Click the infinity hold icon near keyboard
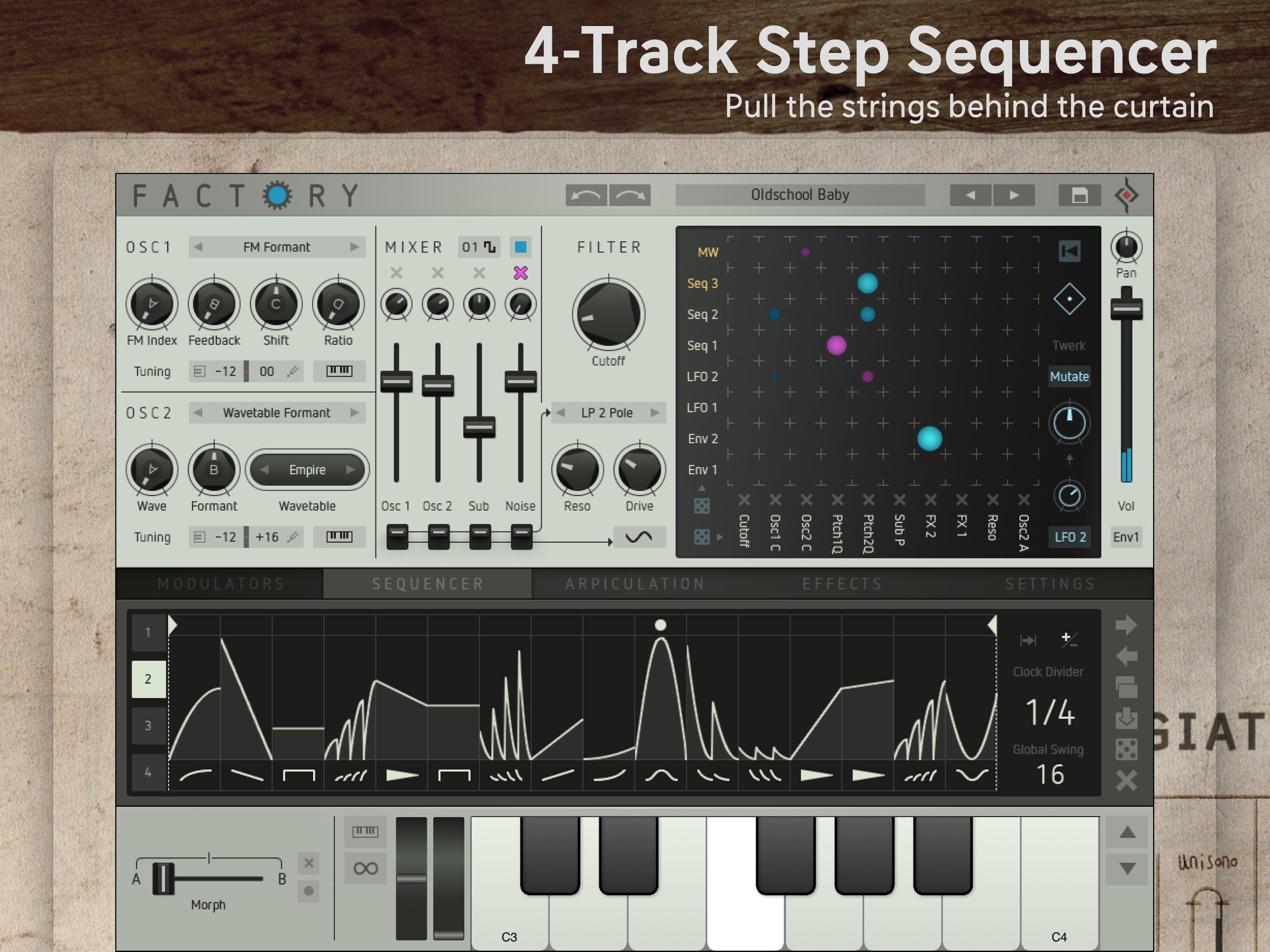Screen dimensions: 1270x952 pyautogui.click(x=365, y=868)
